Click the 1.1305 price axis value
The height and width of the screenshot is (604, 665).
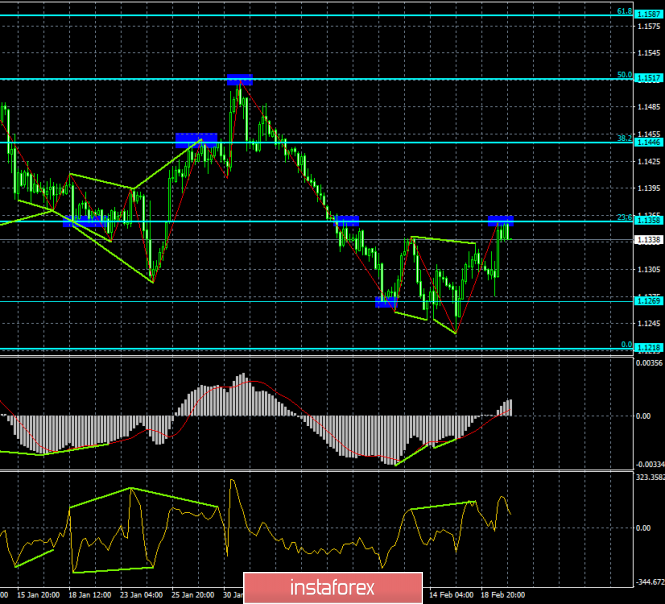(x=649, y=270)
